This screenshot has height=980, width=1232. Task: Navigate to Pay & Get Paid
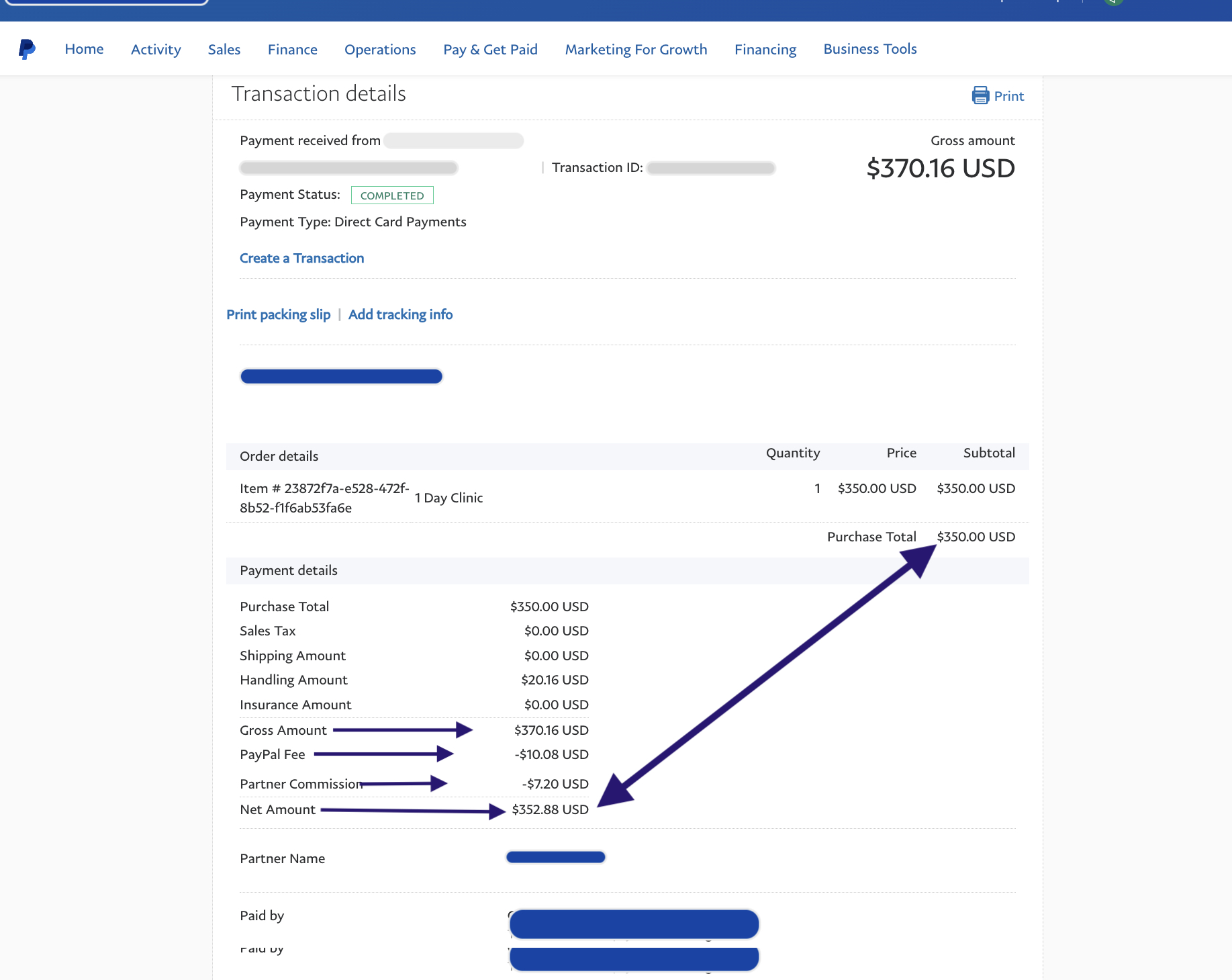point(490,50)
